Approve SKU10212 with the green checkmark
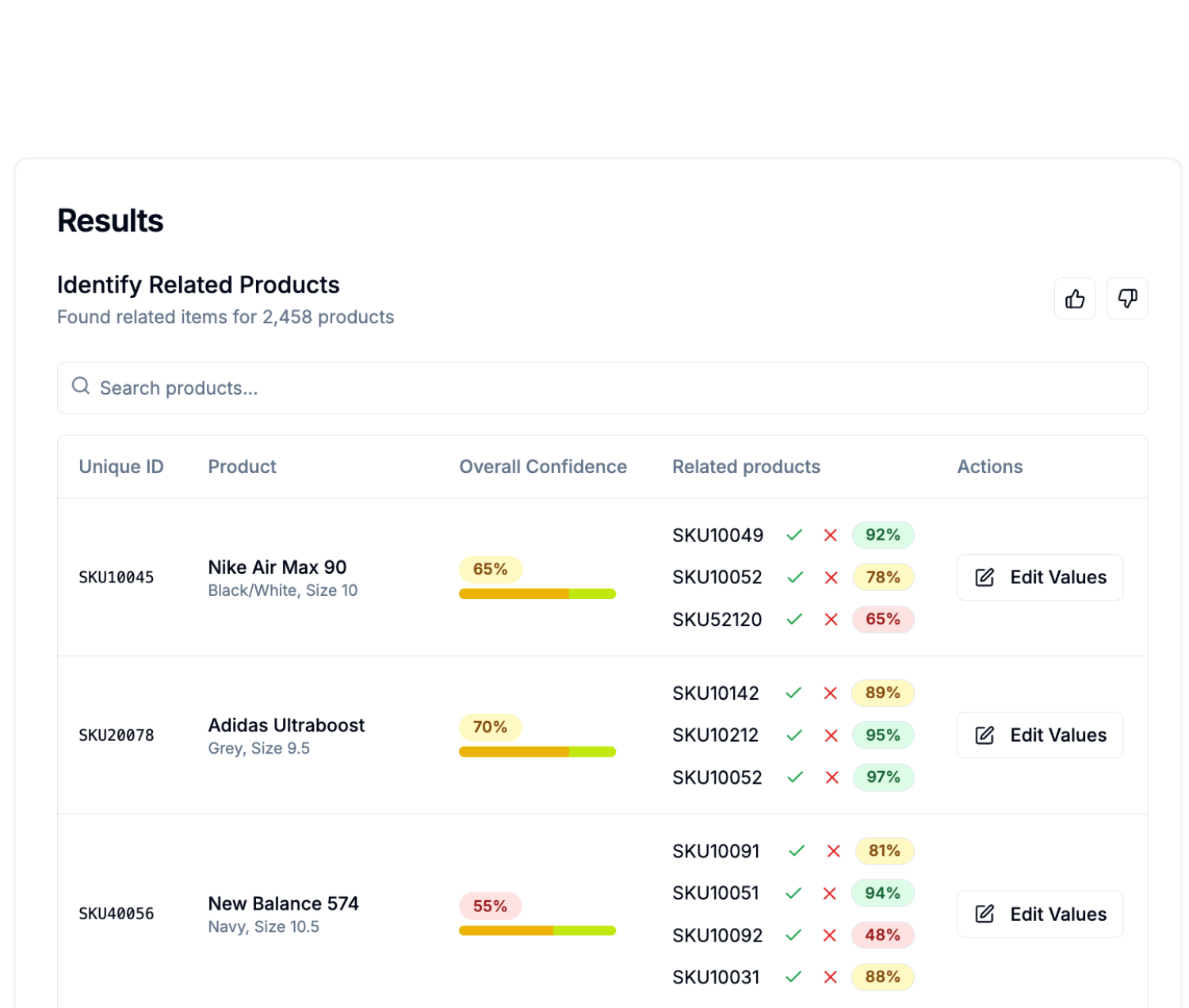1189x1008 pixels. coord(795,735)
